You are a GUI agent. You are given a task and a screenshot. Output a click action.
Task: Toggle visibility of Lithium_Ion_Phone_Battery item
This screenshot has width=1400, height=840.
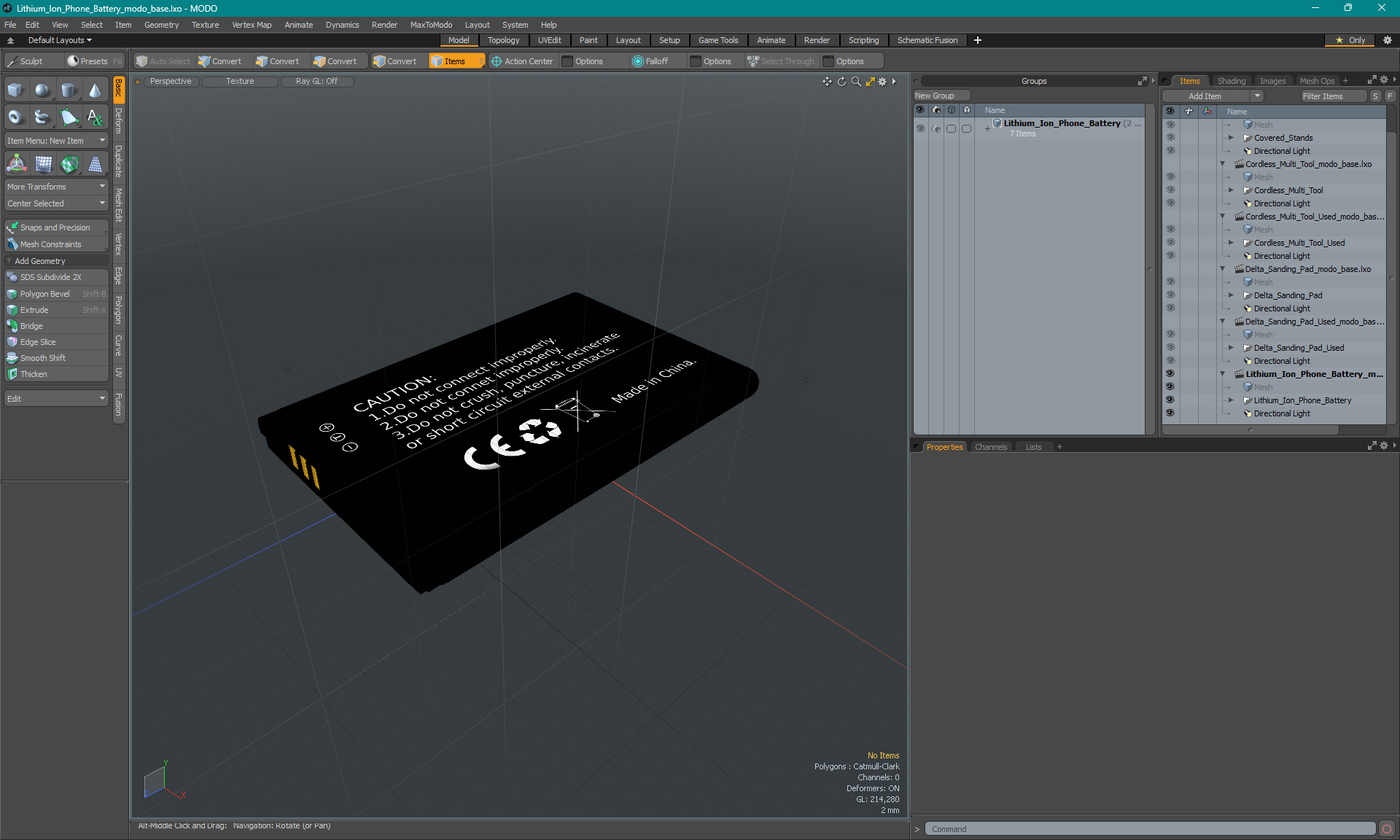click(x=1170, y=400)
